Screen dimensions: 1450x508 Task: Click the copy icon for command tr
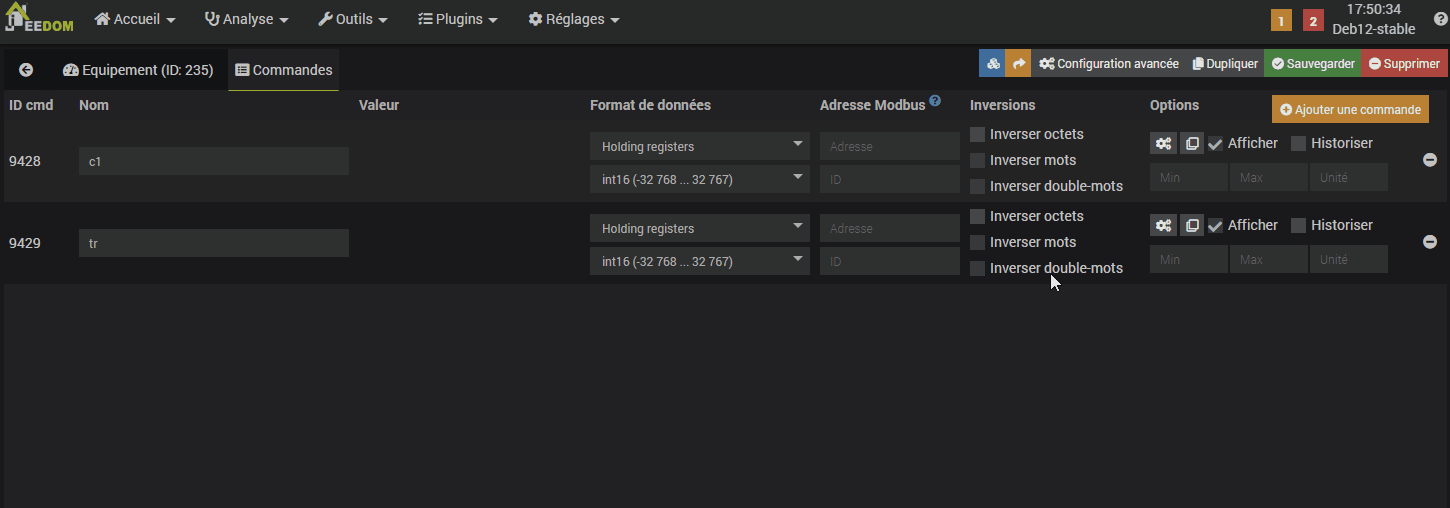click(1192, 225)
